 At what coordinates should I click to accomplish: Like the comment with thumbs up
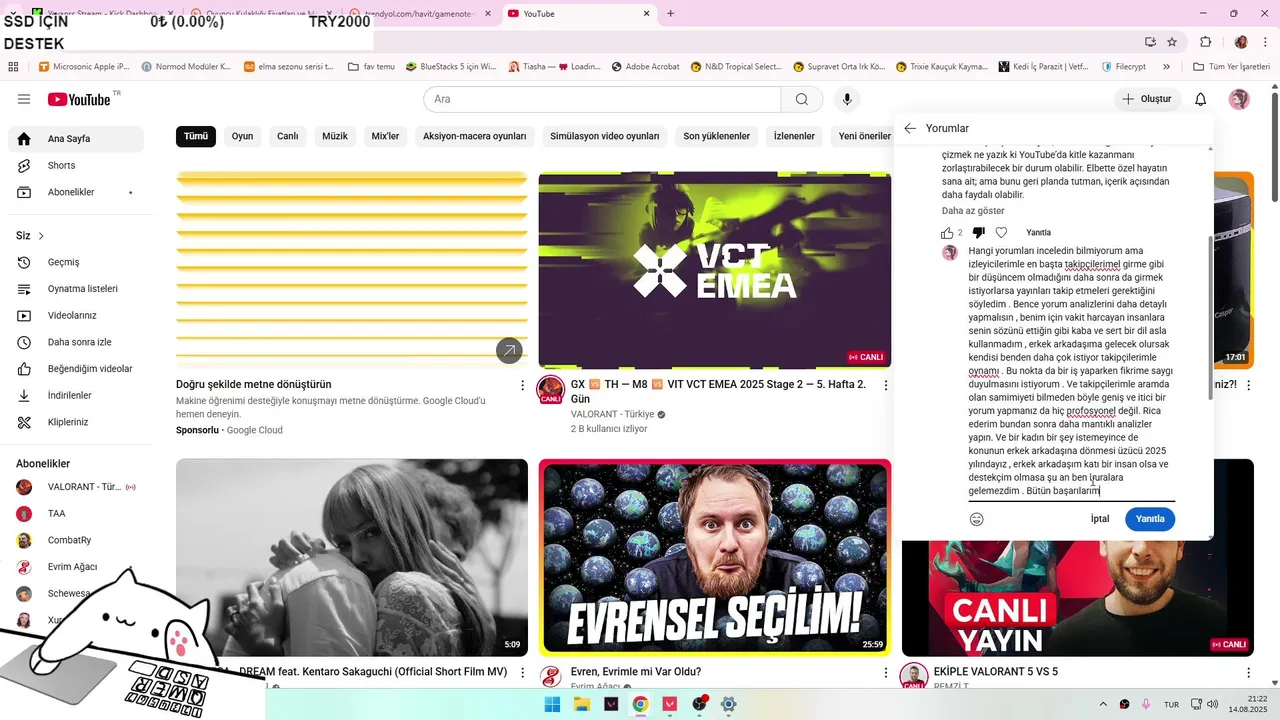pyautogui.click(x=947, y=233)
